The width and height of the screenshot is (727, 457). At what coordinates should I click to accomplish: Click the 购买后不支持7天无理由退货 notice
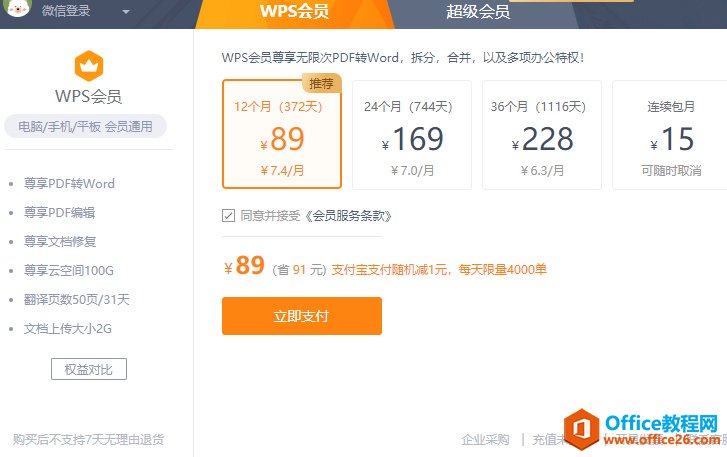click(x=89, y=439)
